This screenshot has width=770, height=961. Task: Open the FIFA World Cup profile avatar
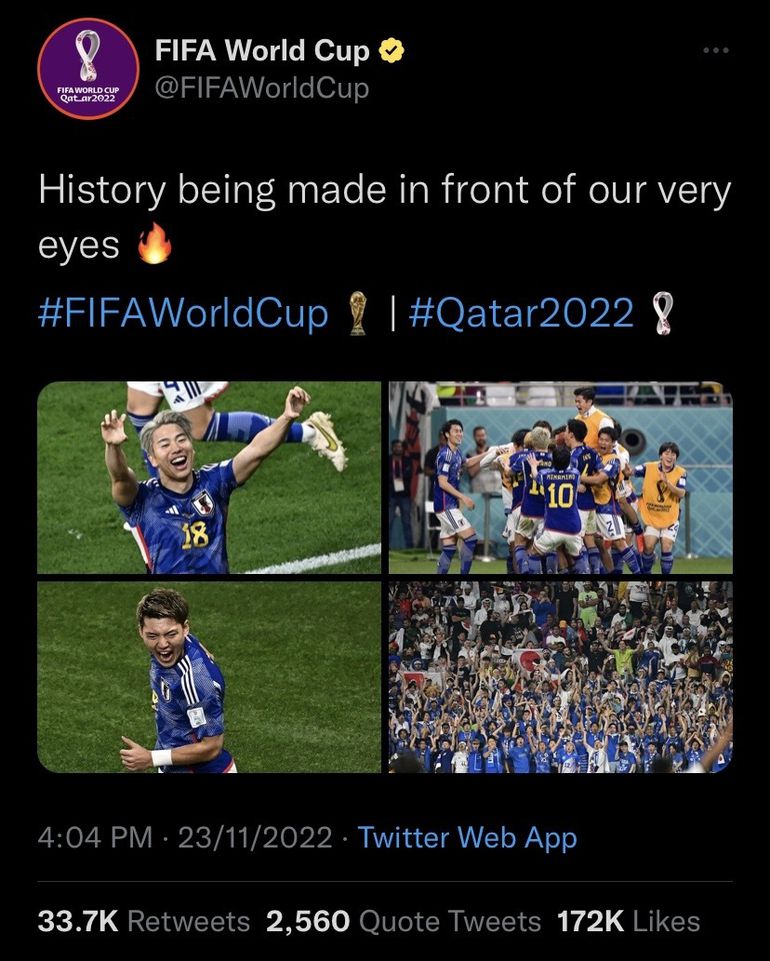coord(87,69)
